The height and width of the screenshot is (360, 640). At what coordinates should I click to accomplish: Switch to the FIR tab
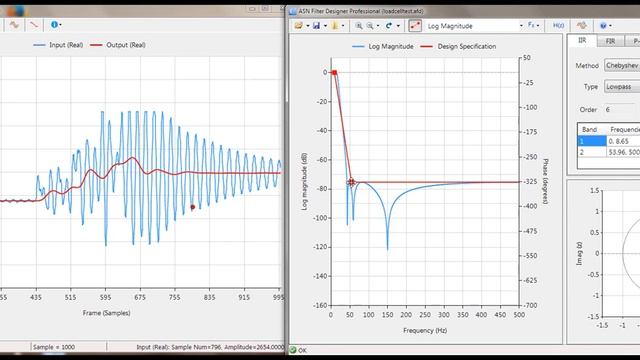pos(610,41)
